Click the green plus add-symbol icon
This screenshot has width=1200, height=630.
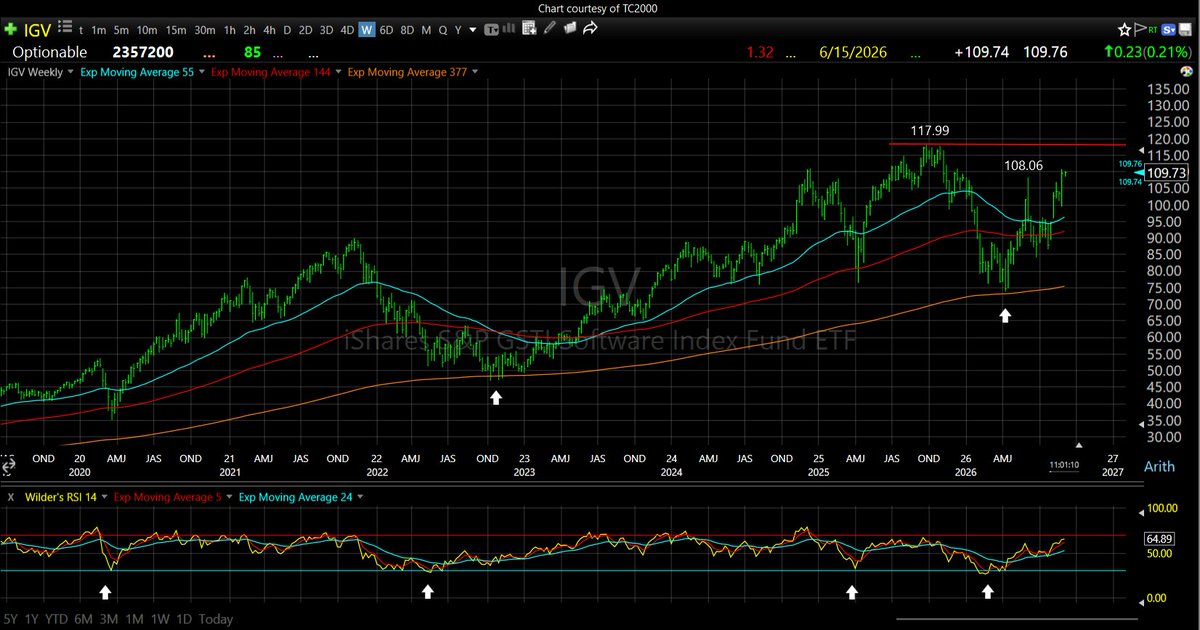point(10,30)
